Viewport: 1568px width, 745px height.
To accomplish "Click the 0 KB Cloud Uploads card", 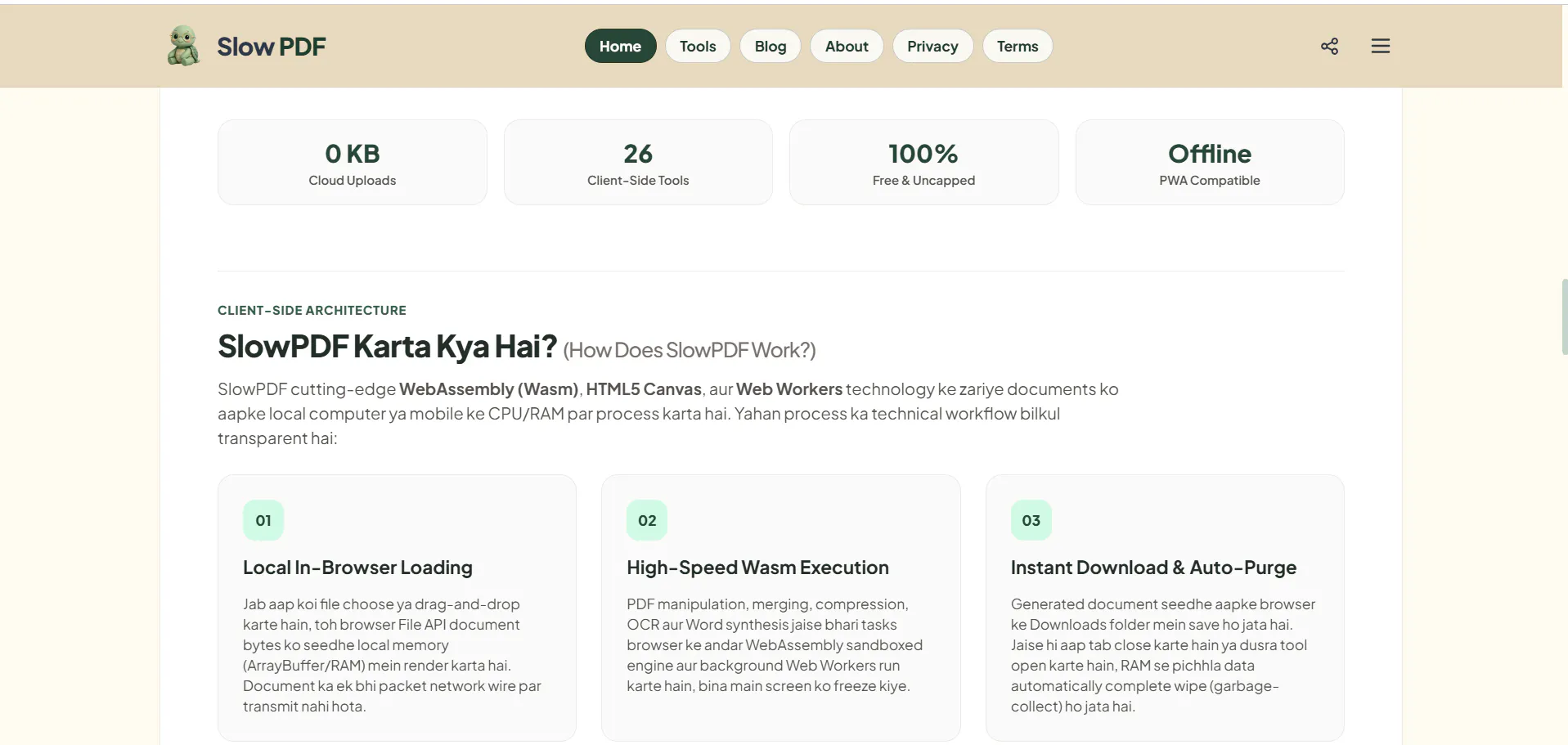I will pyautogui.click(x=353, y=162).
